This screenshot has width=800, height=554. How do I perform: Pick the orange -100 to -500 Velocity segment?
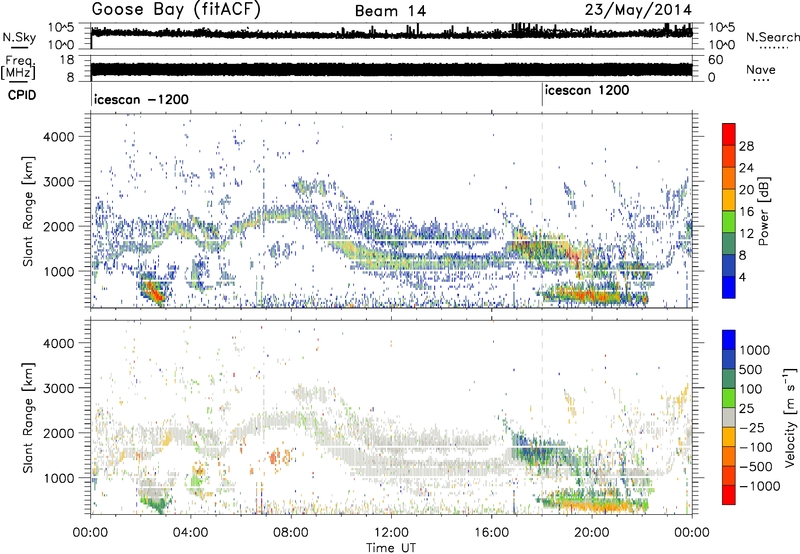[729, 457]
